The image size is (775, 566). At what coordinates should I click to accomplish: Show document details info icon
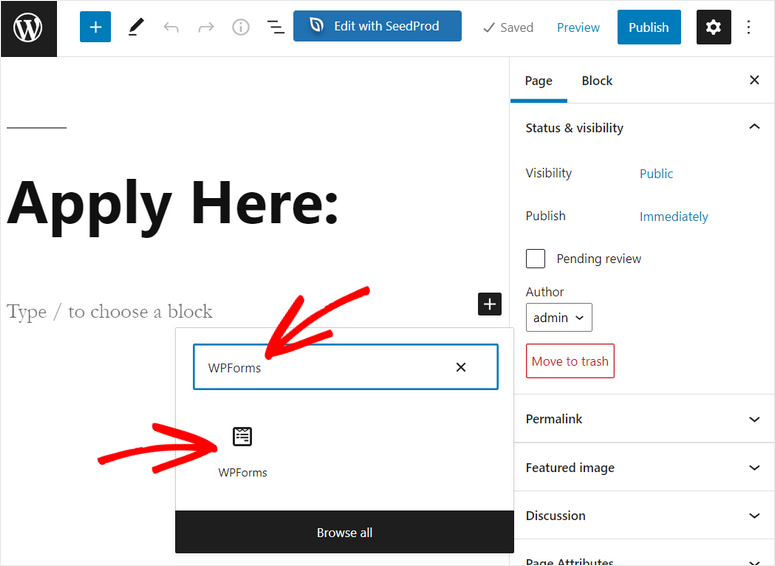(241, 27)
